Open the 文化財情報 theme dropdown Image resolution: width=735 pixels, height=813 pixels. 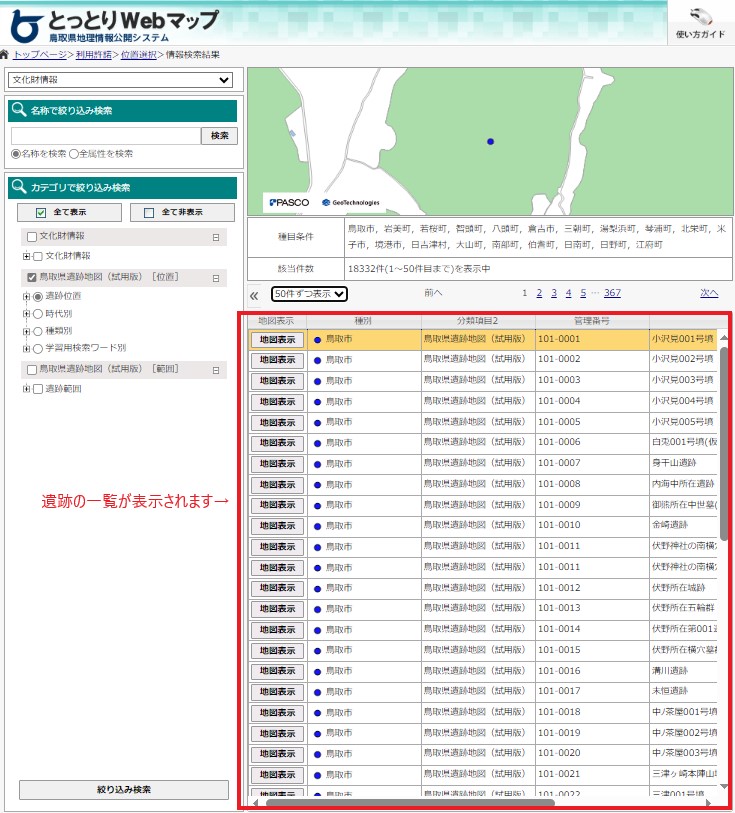(x=120, y=80)
